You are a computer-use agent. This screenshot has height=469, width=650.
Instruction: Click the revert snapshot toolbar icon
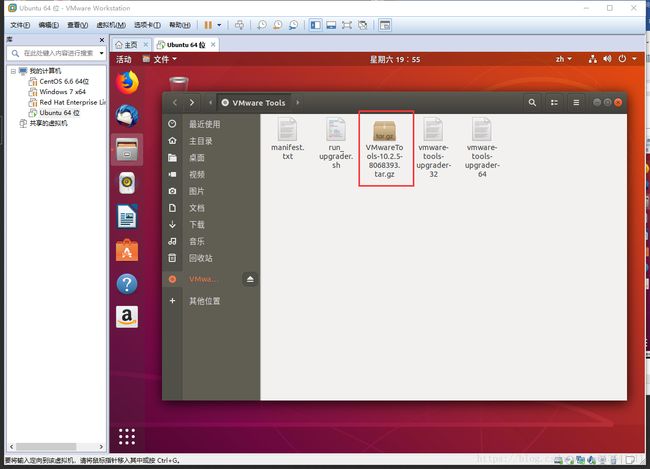[277, 25]
